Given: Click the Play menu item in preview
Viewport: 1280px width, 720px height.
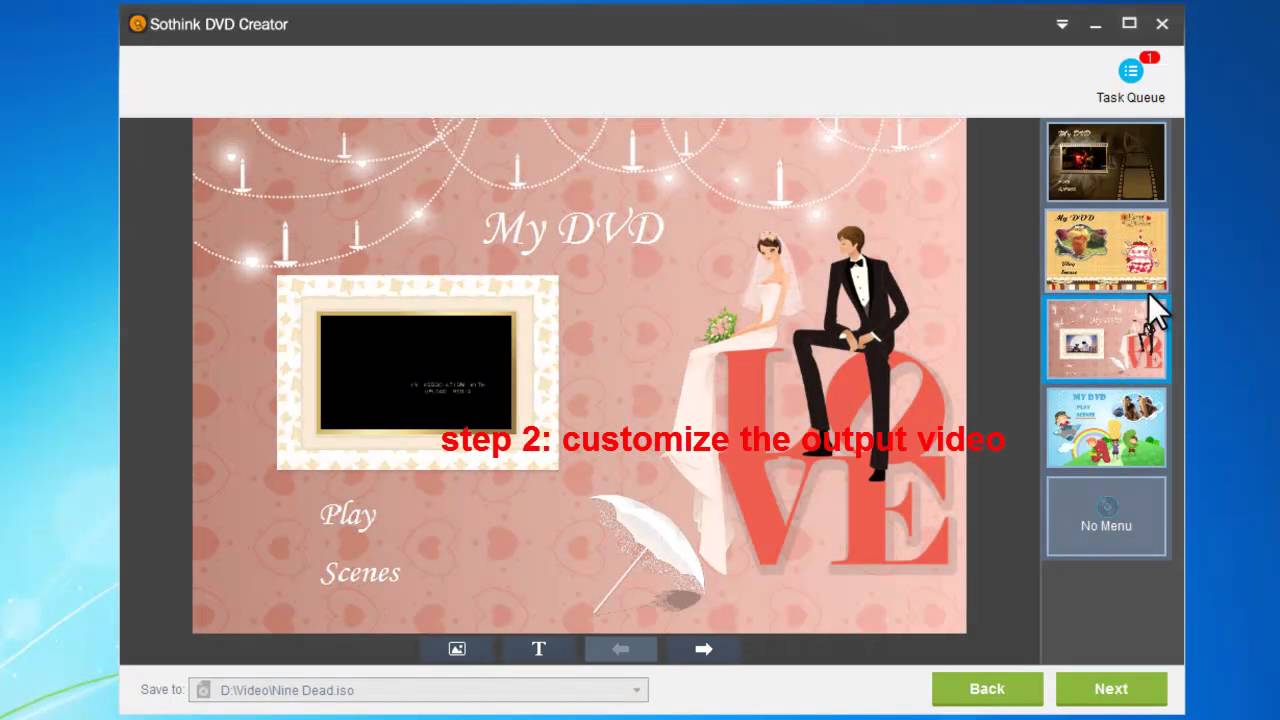Looking at the screenshot, I should pyautogui.click(x=348, y=516).
